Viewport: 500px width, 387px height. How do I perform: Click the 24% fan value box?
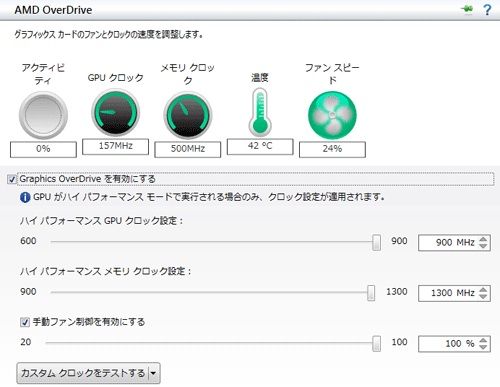tap(332, 149)
